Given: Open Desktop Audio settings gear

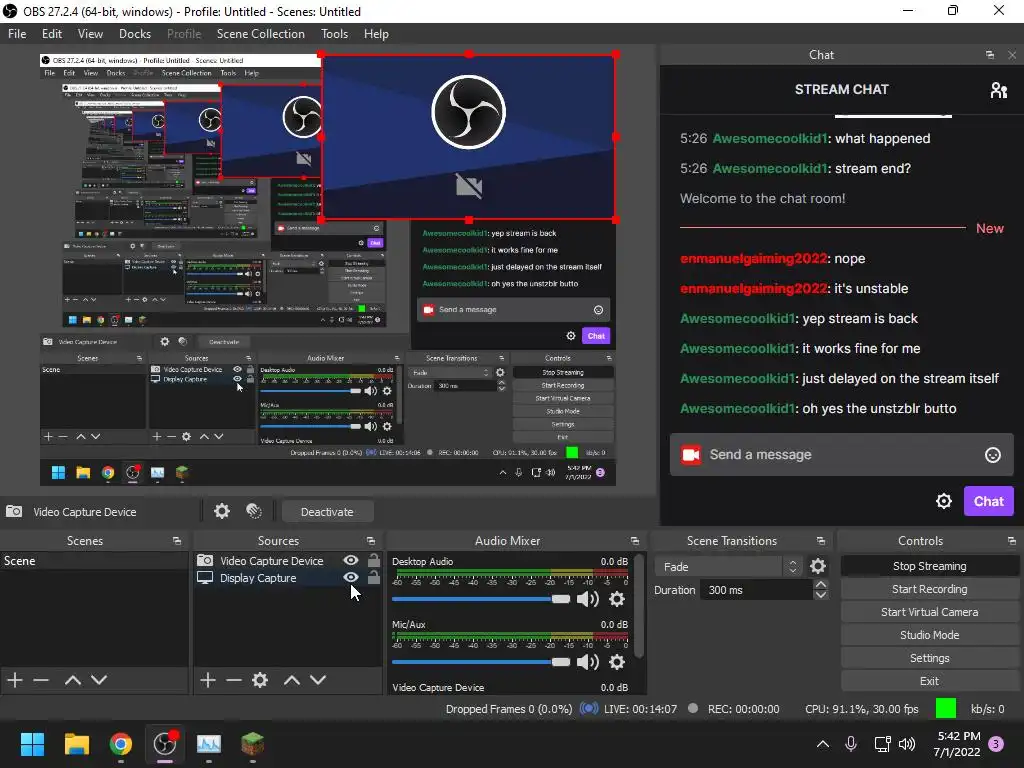Looking at the screenshot, I should (x=616, y=599).
